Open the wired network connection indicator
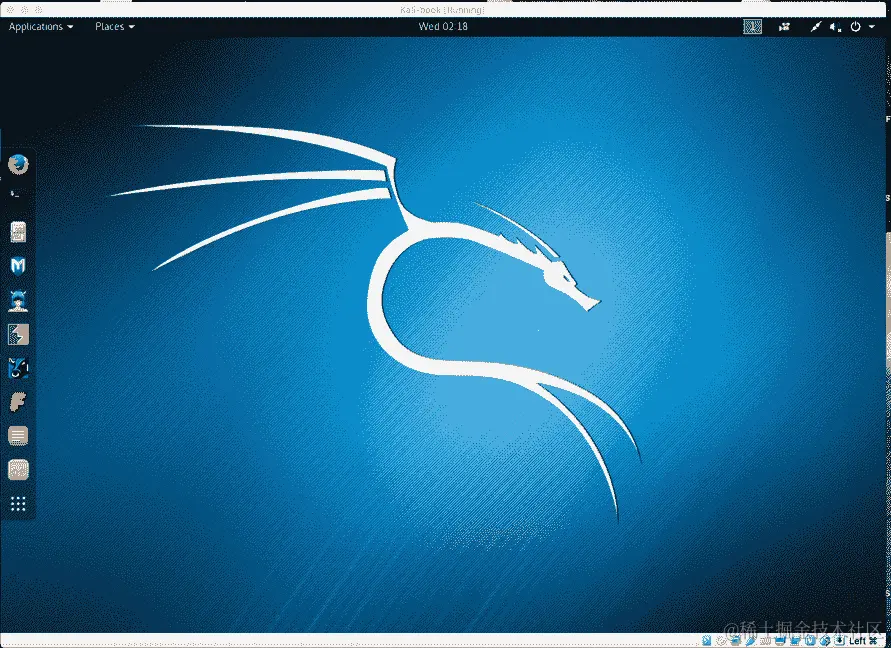The width and height of the screenshot is (891, 648). pyautogui.click(x=816, y=27)
